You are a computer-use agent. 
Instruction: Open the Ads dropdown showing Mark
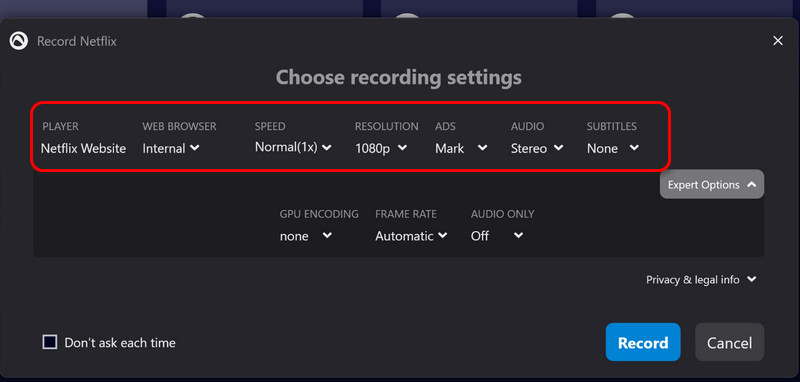coord(461,148)
